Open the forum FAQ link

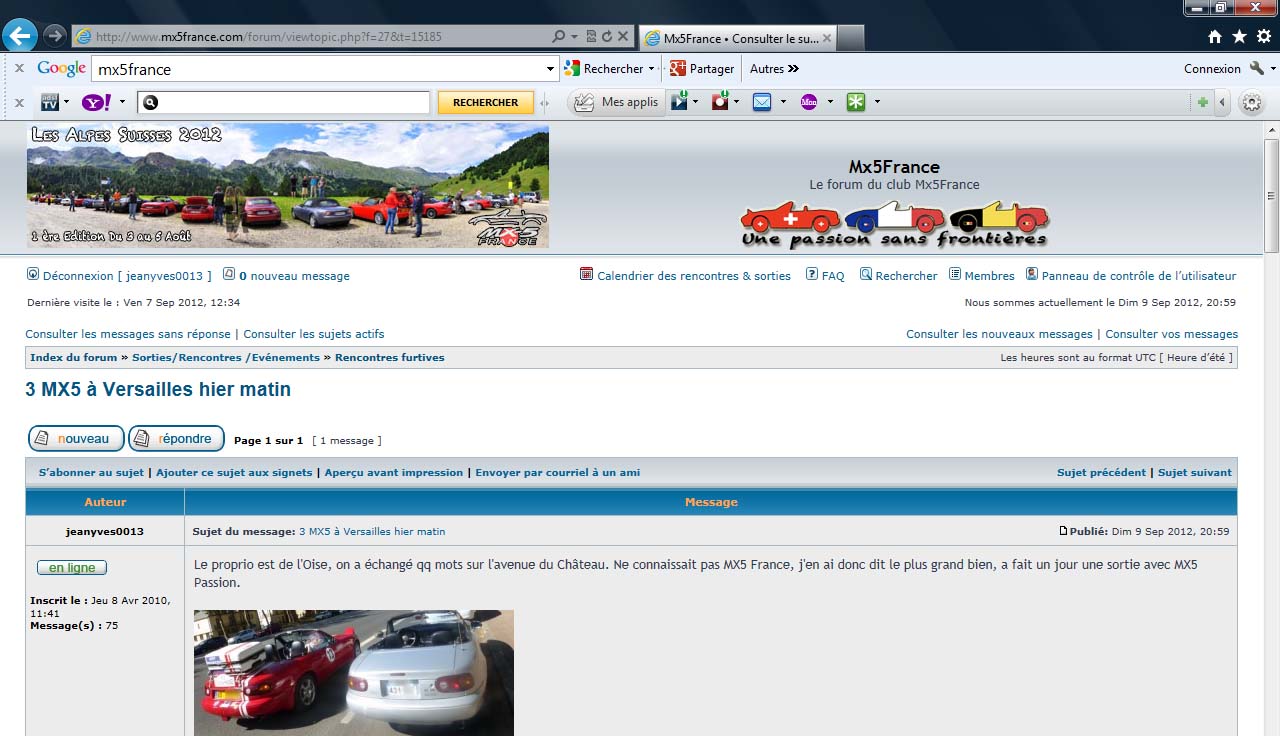833,276
